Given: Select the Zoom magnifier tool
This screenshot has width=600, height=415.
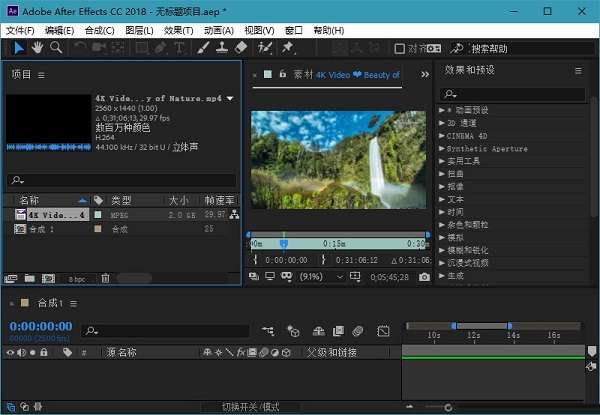Looking at the screenshot, I should pos(56,47).
